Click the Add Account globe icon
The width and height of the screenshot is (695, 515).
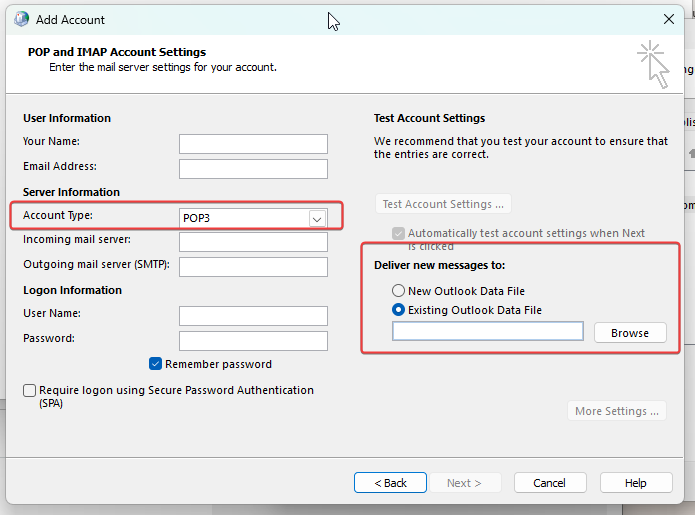[21, 20]
